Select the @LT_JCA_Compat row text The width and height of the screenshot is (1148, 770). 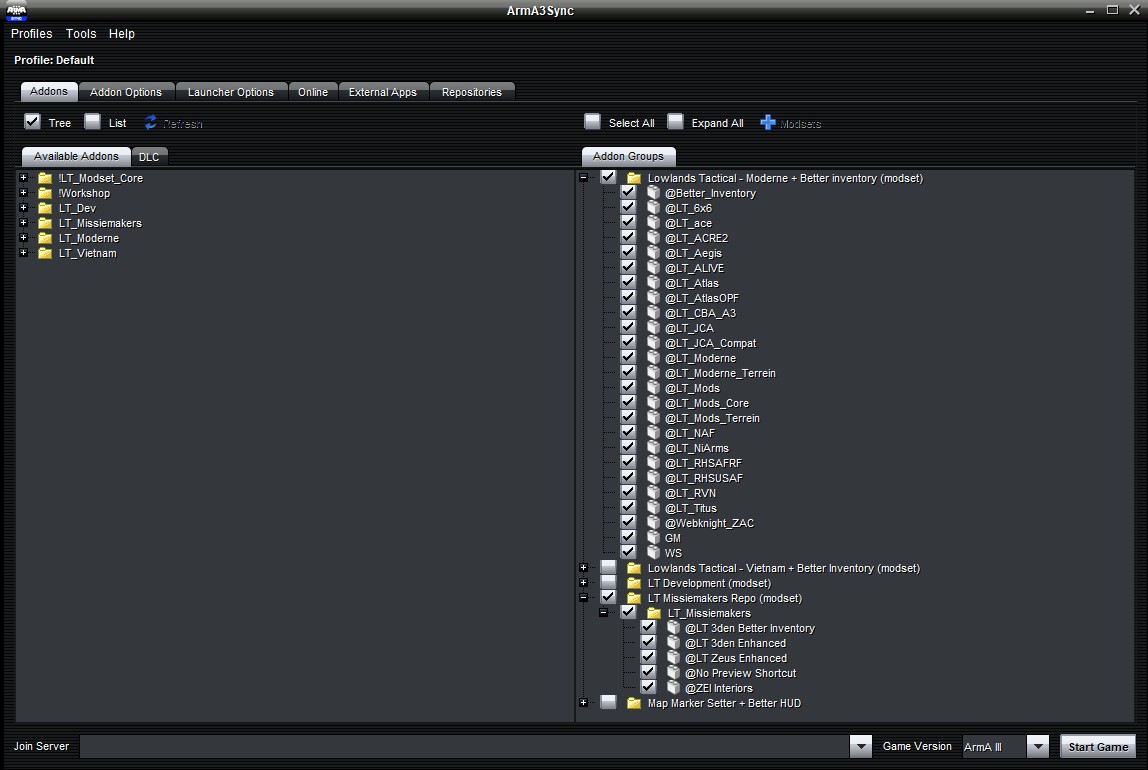tap(710, 343)
